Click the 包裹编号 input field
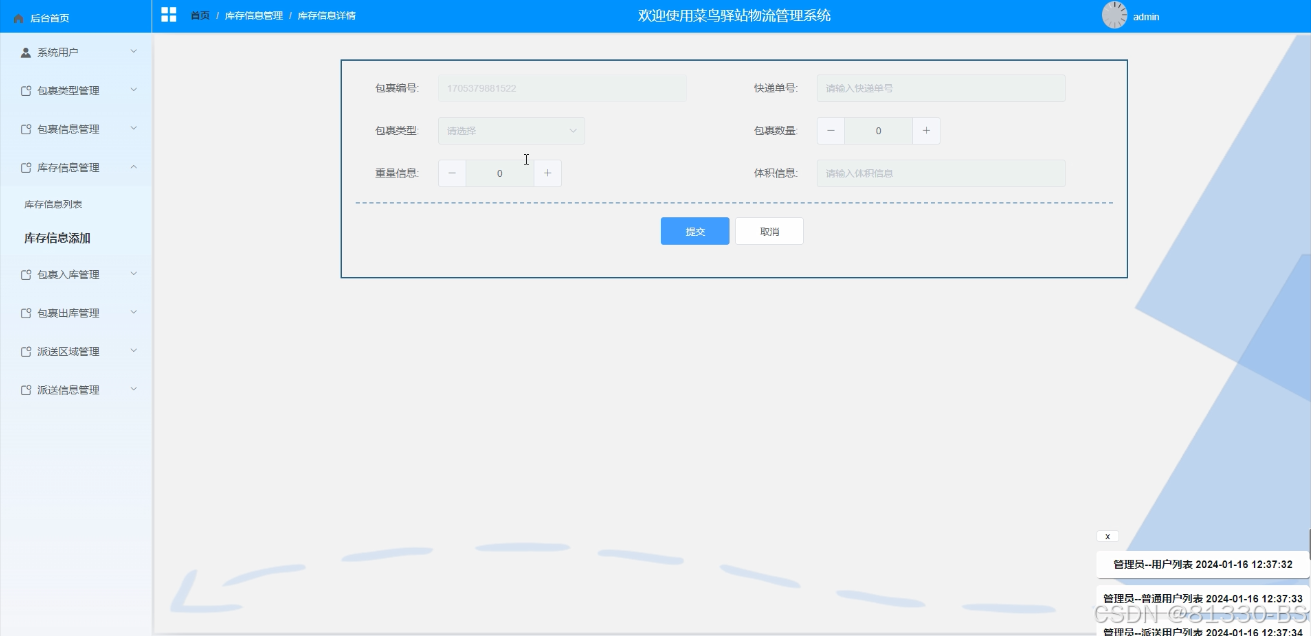 (x=562, y=88)
